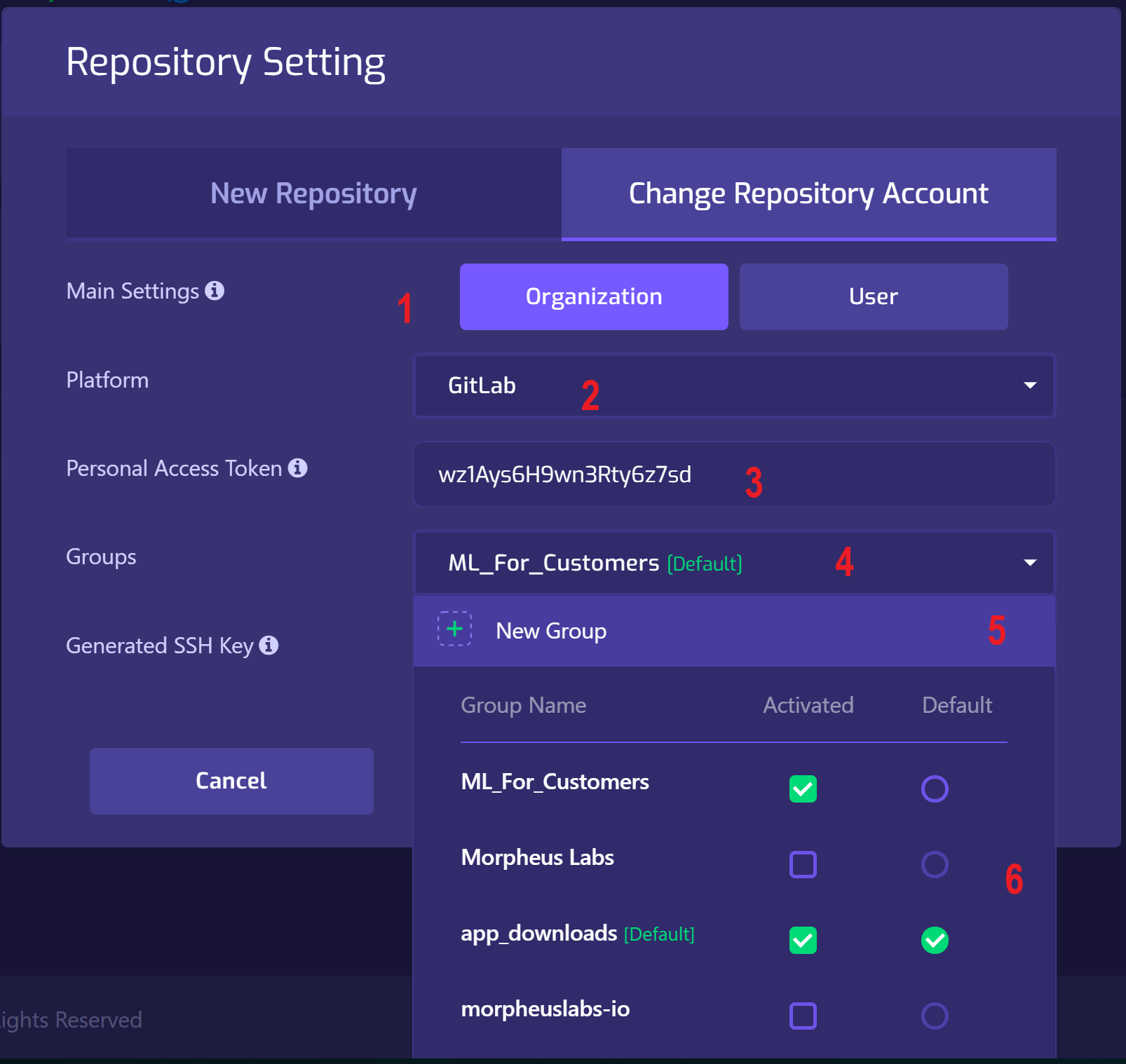The image size is (1126, 1064).
Task: Switch to the New Repository tab
Action: (x=313, y=193)
